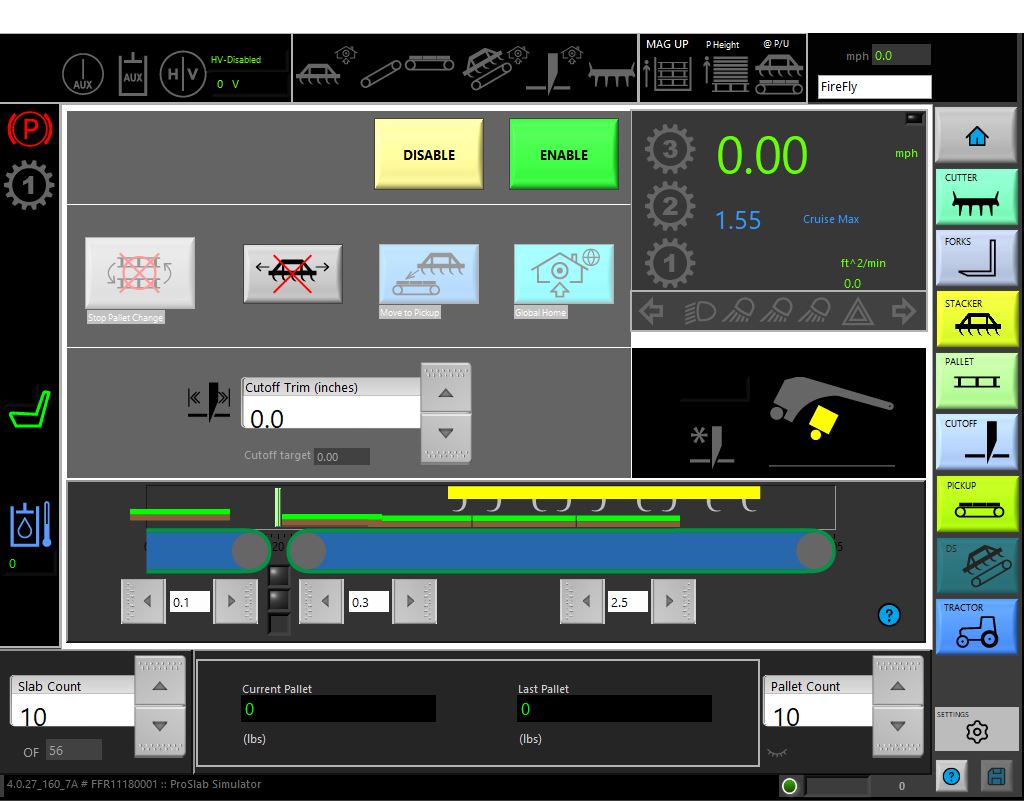This screenshot has height=801, width=1024.
Task: Increment Pallet Count with the up arrow
Action: [x=897, y=685]
